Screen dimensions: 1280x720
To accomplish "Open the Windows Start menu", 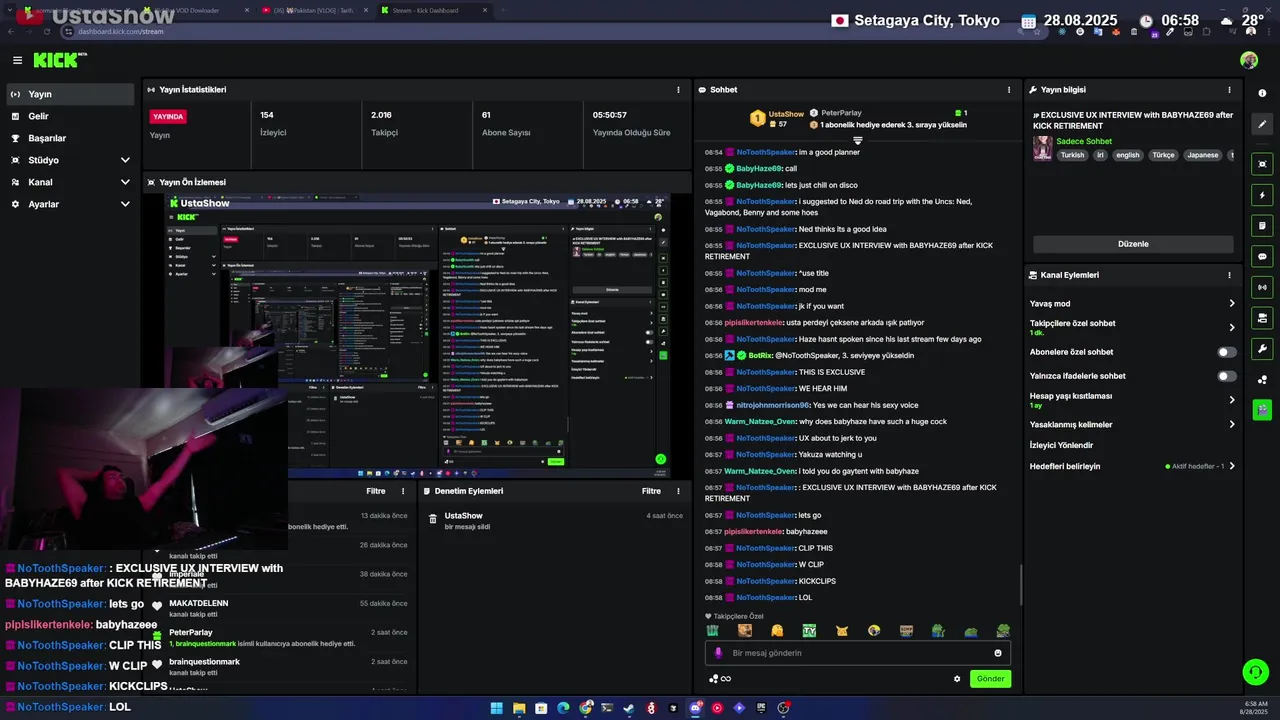I will point(497,708).
